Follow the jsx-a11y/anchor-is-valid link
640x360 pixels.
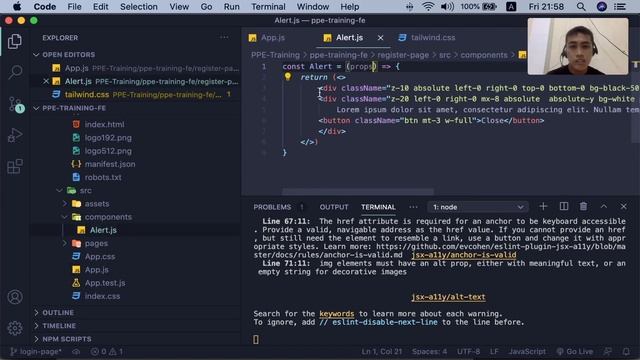[x=464, y=255]
